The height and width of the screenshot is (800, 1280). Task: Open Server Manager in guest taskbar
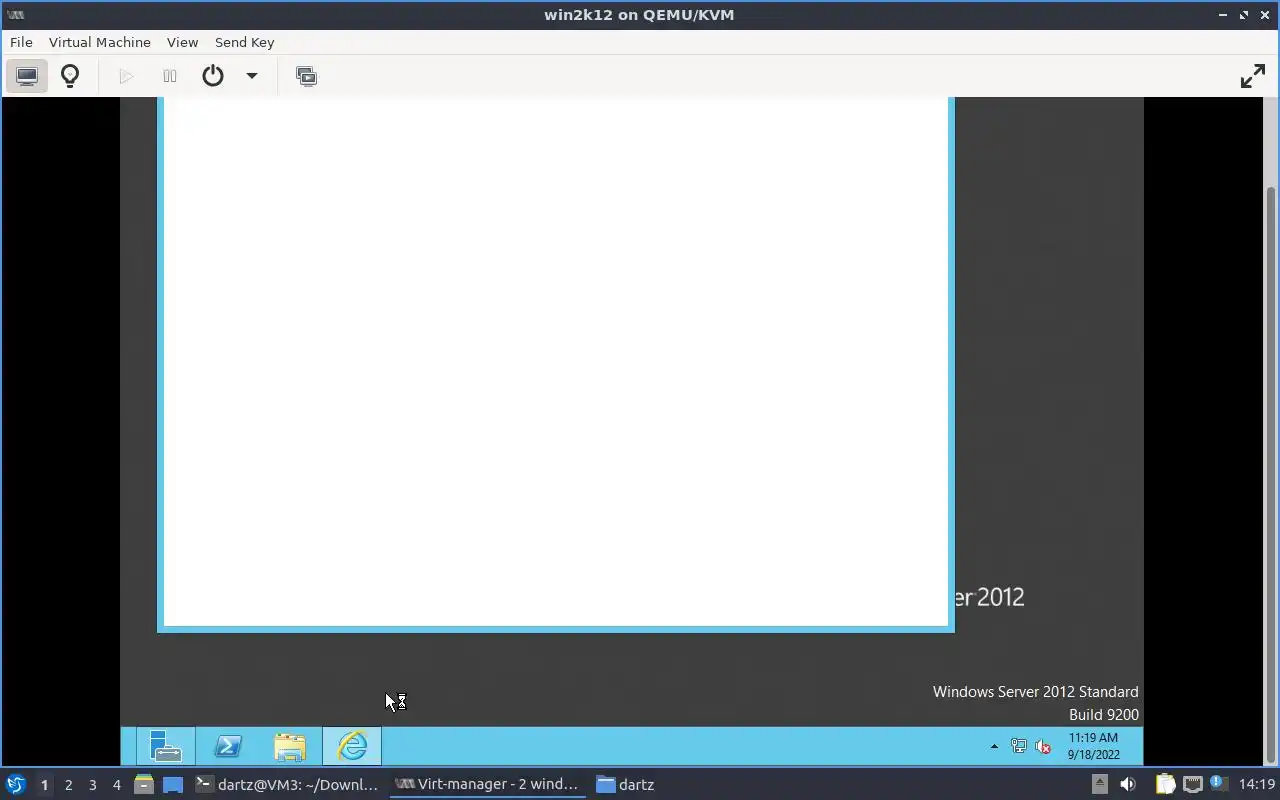pos(165,746)
